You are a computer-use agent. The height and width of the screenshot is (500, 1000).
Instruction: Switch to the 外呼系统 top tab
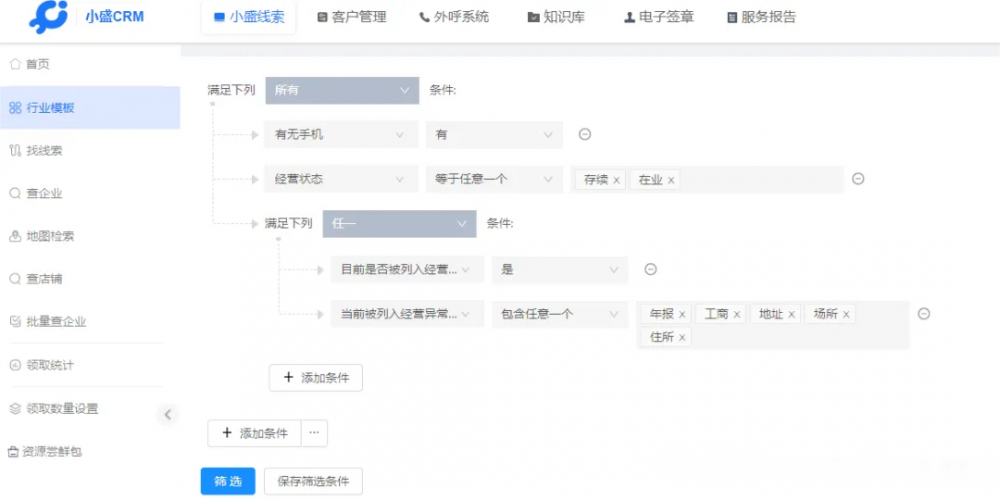pos(454,17)
